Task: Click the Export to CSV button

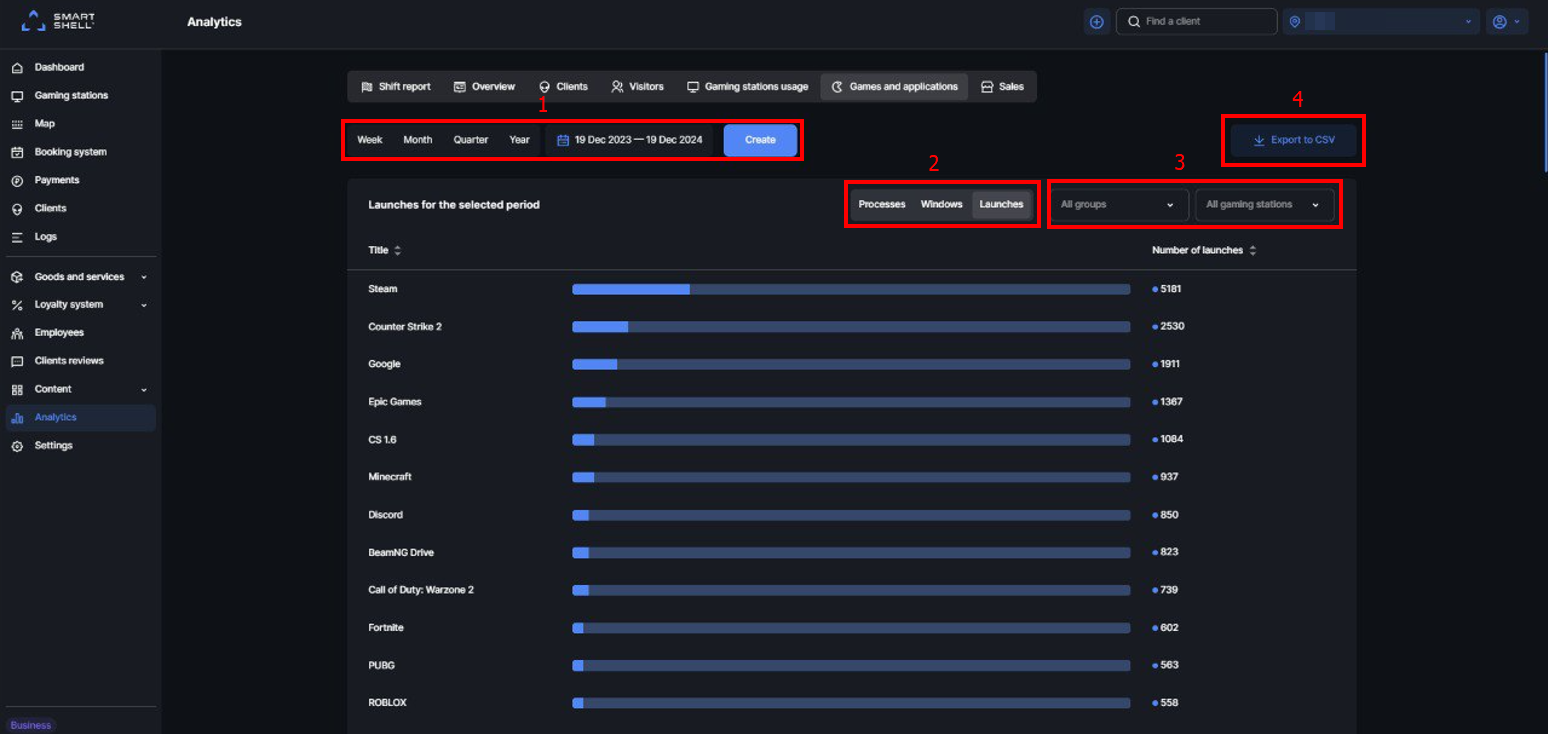Action: point(1293,141)
